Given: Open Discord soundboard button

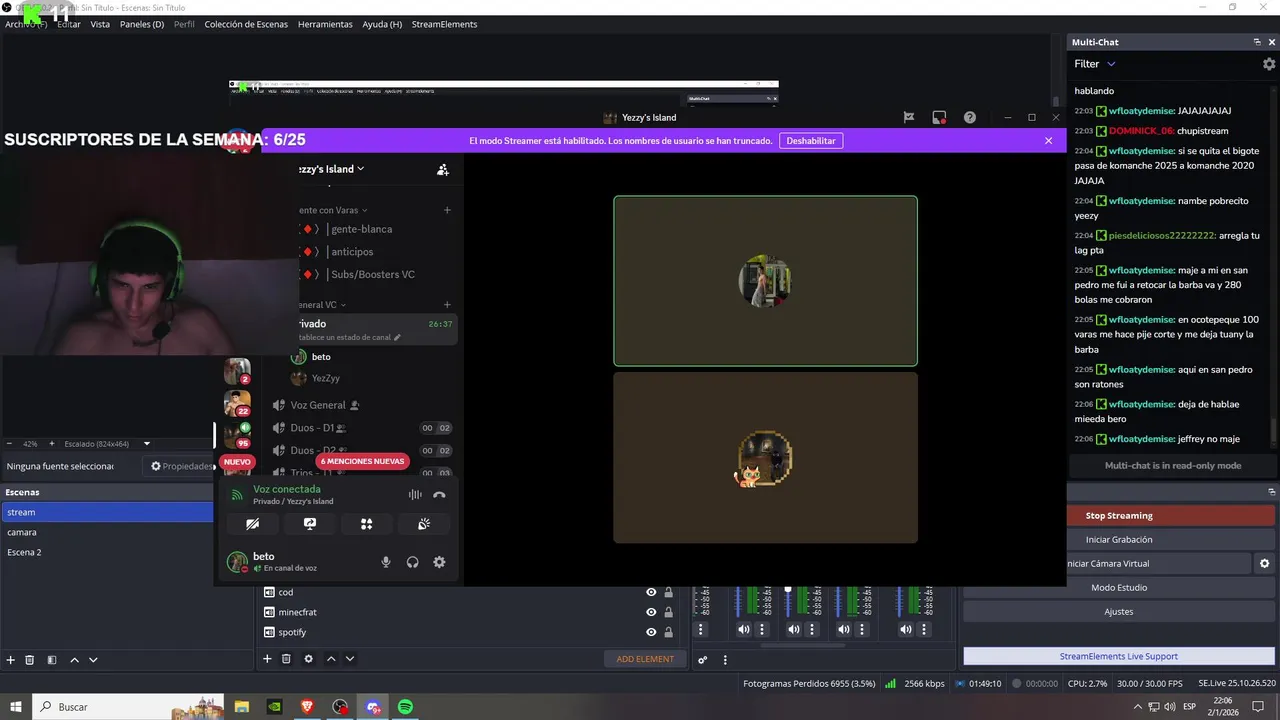Looking at the screenshot, I should (424, 524).
